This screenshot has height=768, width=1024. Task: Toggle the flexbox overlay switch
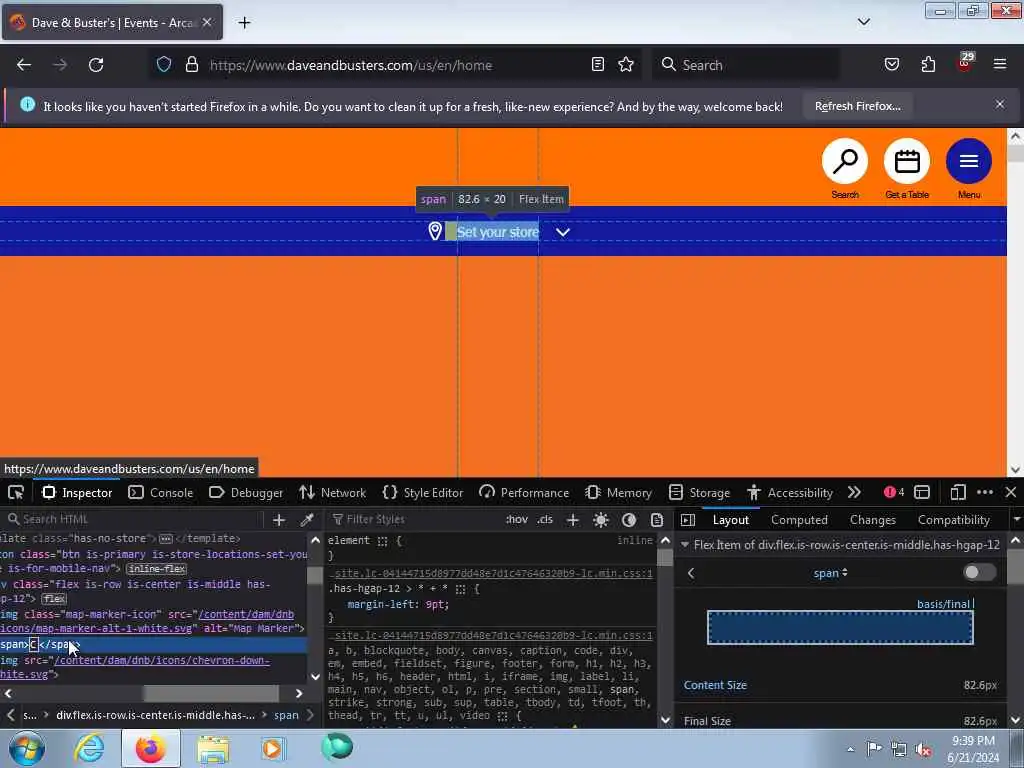tap(980, 573)
